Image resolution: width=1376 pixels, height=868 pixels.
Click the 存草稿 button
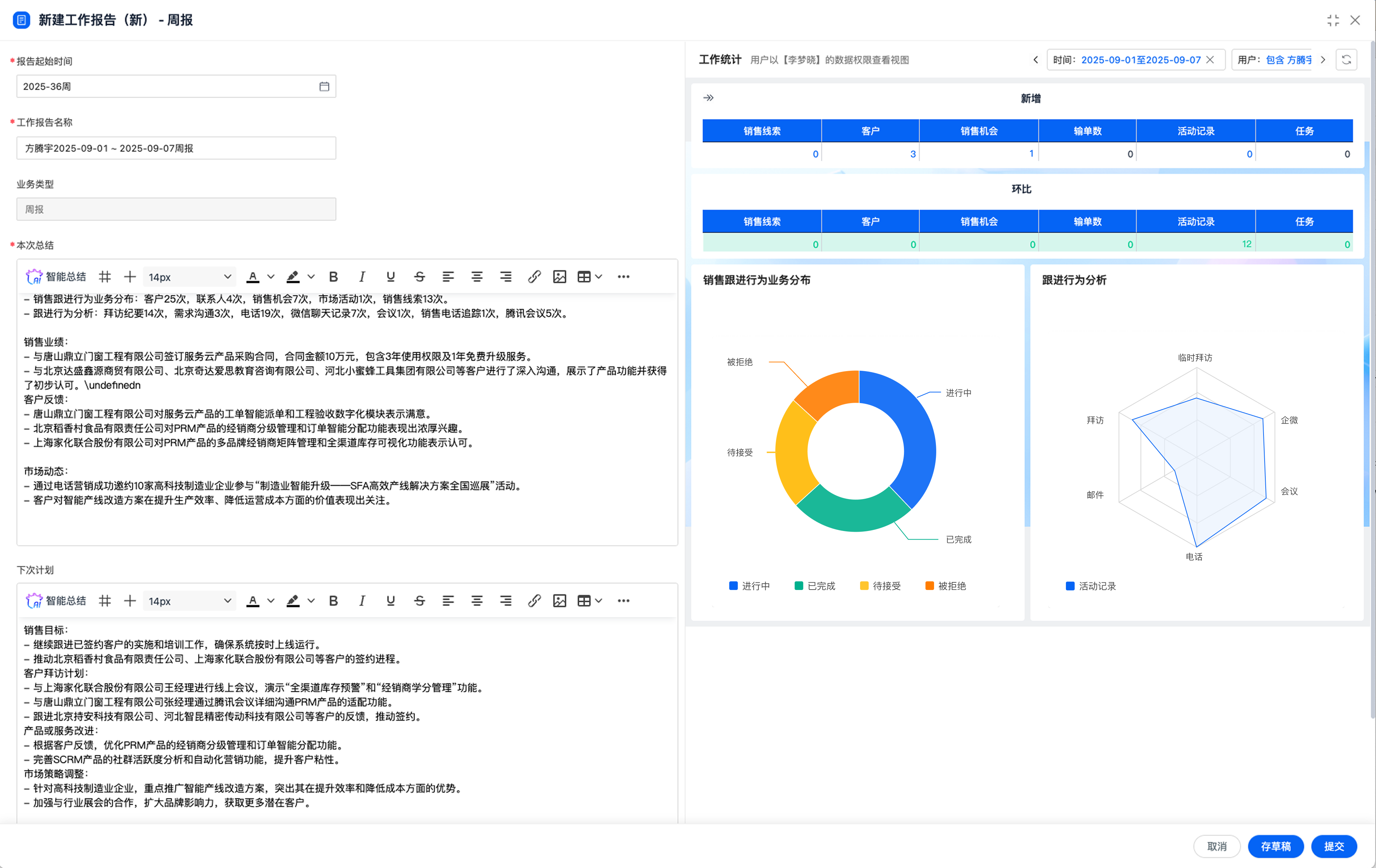1275,846
